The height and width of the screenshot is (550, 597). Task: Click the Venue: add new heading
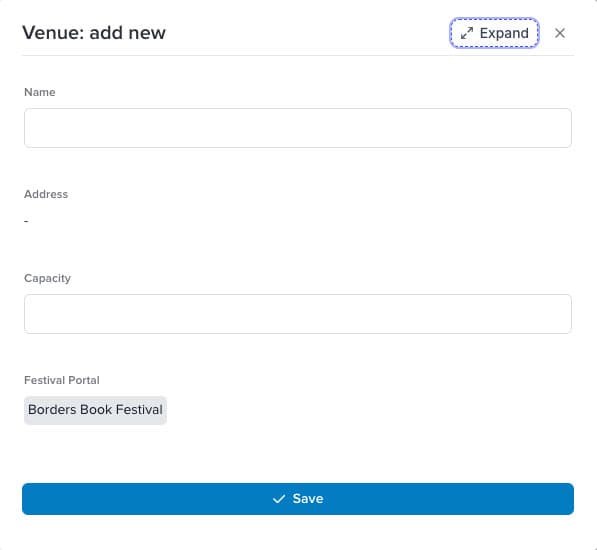click(94, 32)
